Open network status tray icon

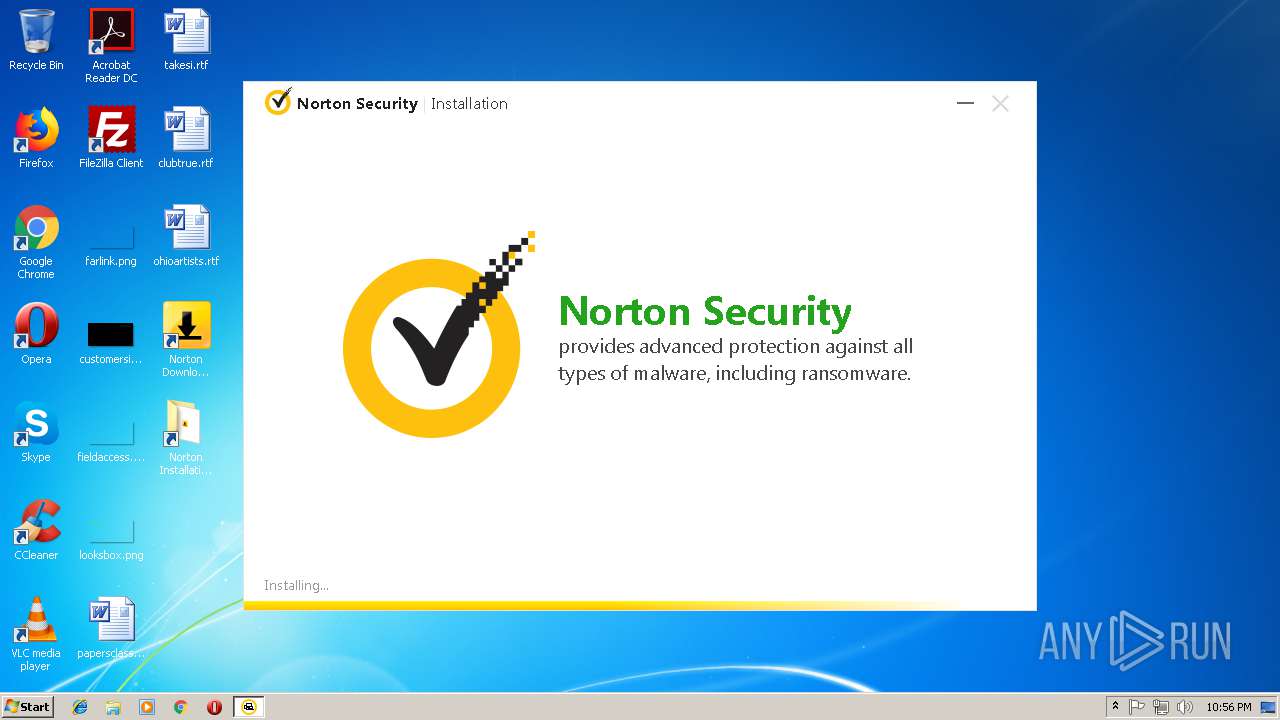click(x=1161, y=707)
